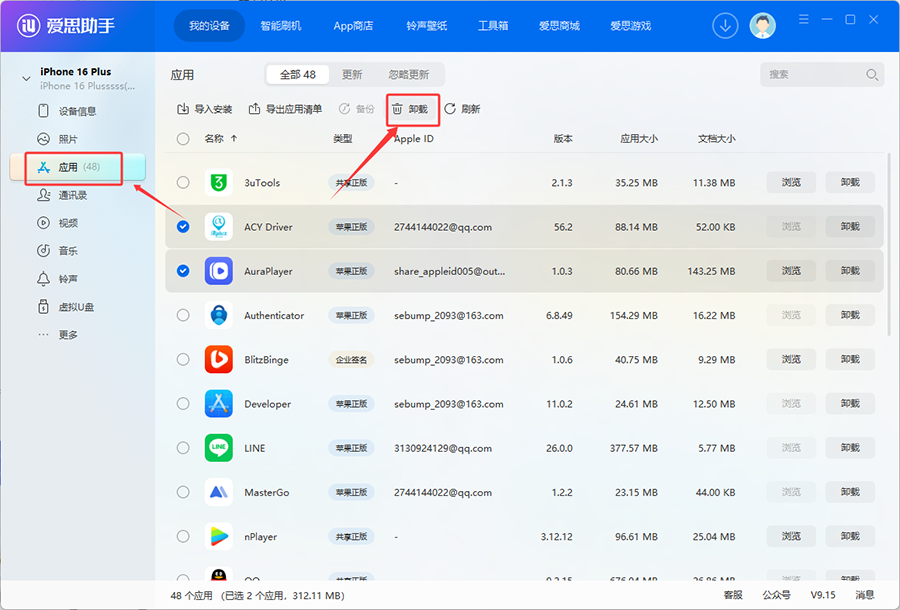This screenshot has height=610, width=900.
Task: Click 导出应用清单 toolbar button
Action: point(285,109)
